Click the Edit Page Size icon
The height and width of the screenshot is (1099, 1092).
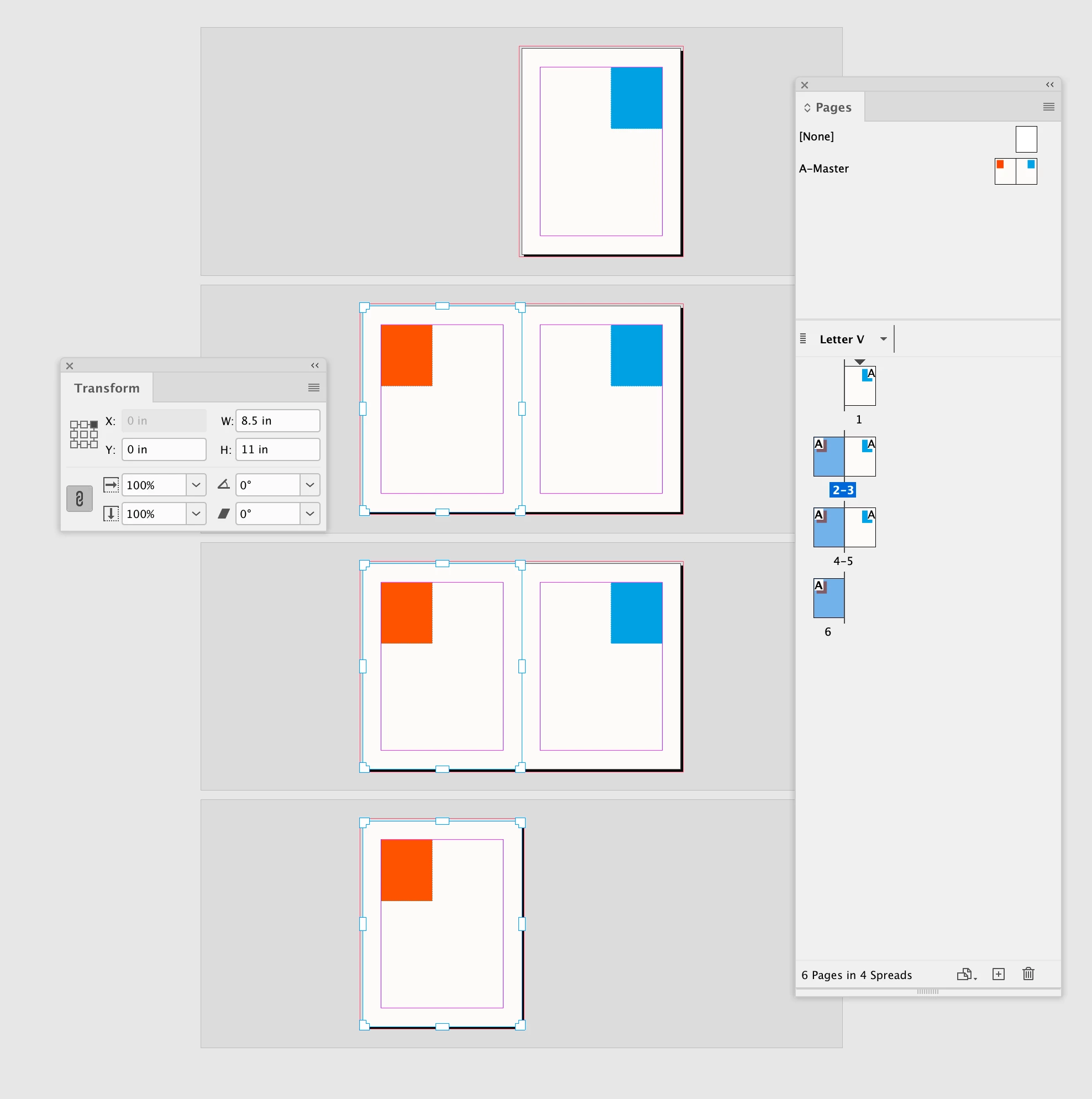click(x=966, y=974)
